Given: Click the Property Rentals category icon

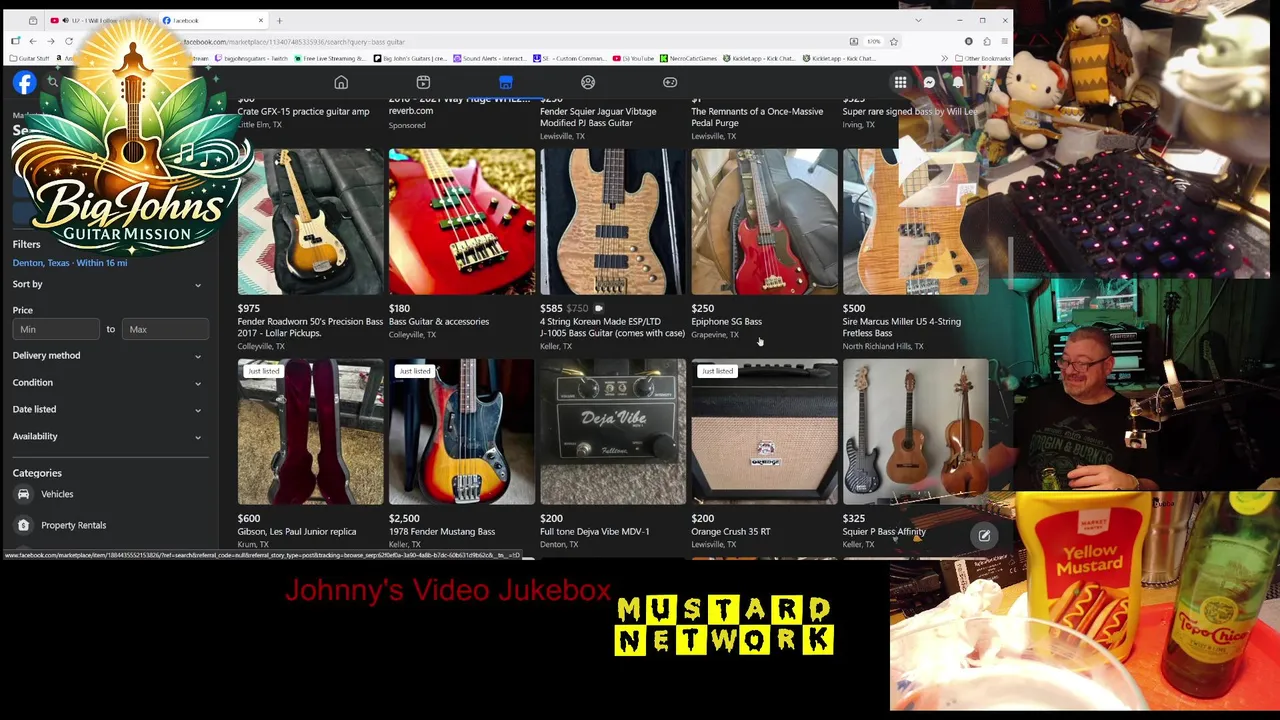Looking at the screenshot, I should 23,525.
